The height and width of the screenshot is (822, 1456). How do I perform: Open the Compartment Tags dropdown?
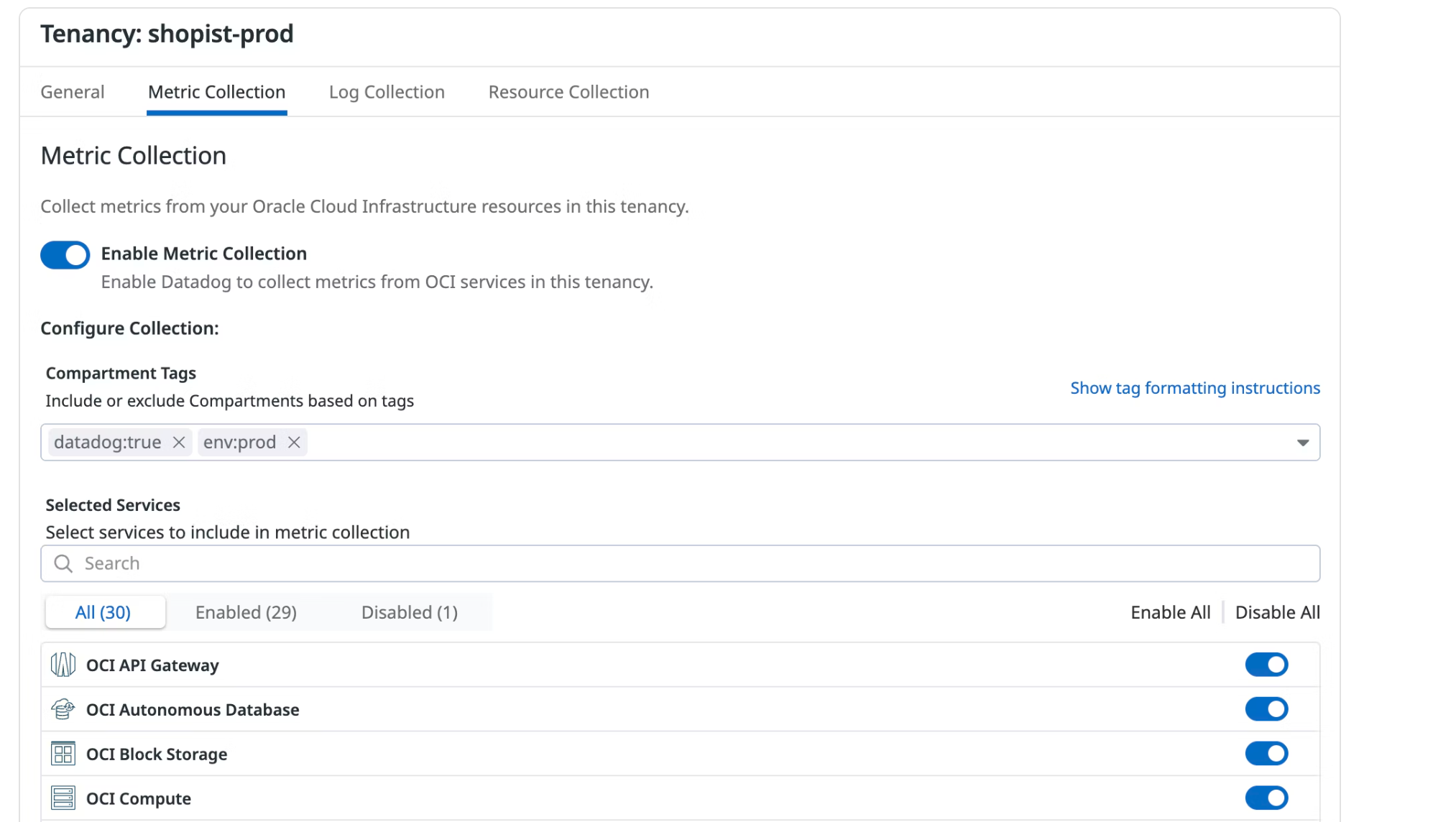pos(1302,442)
